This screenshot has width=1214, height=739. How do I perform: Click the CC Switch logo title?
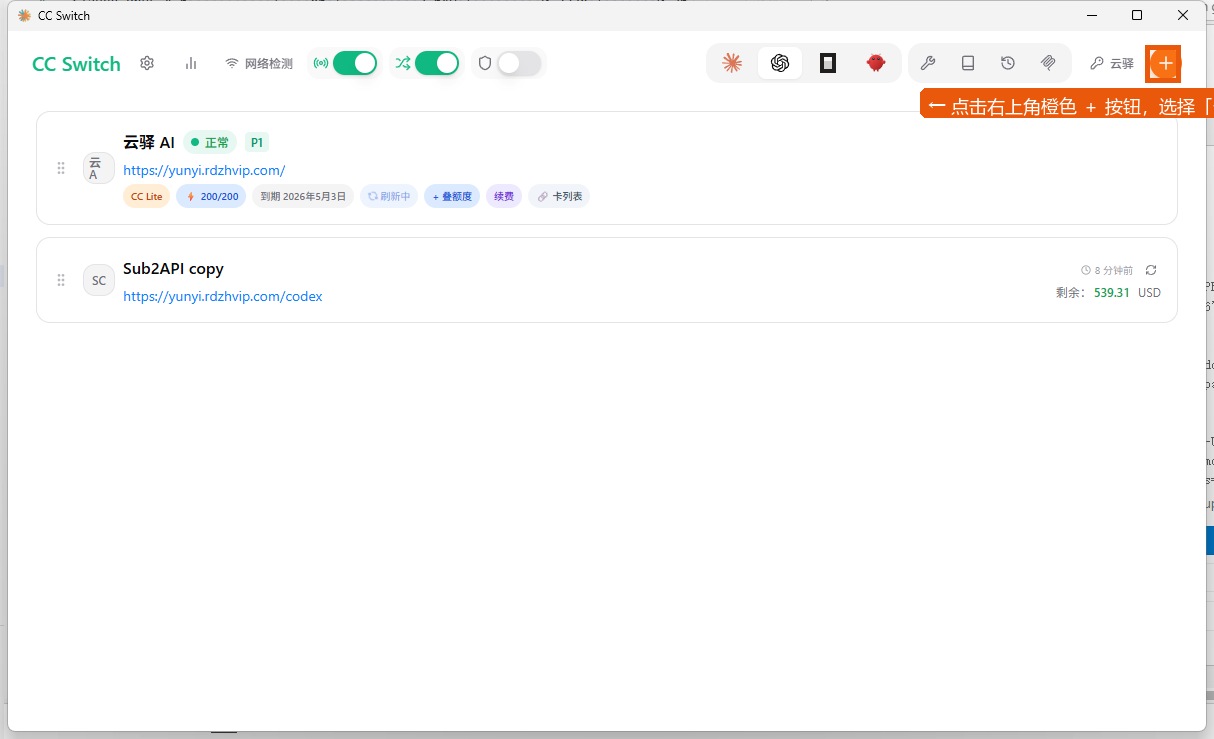click(76, 64)
